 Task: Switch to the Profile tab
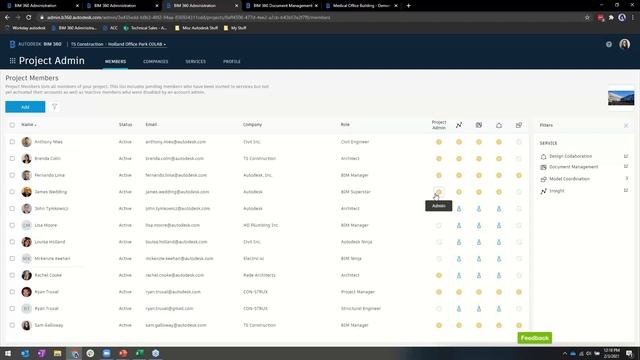click(232, 62)
